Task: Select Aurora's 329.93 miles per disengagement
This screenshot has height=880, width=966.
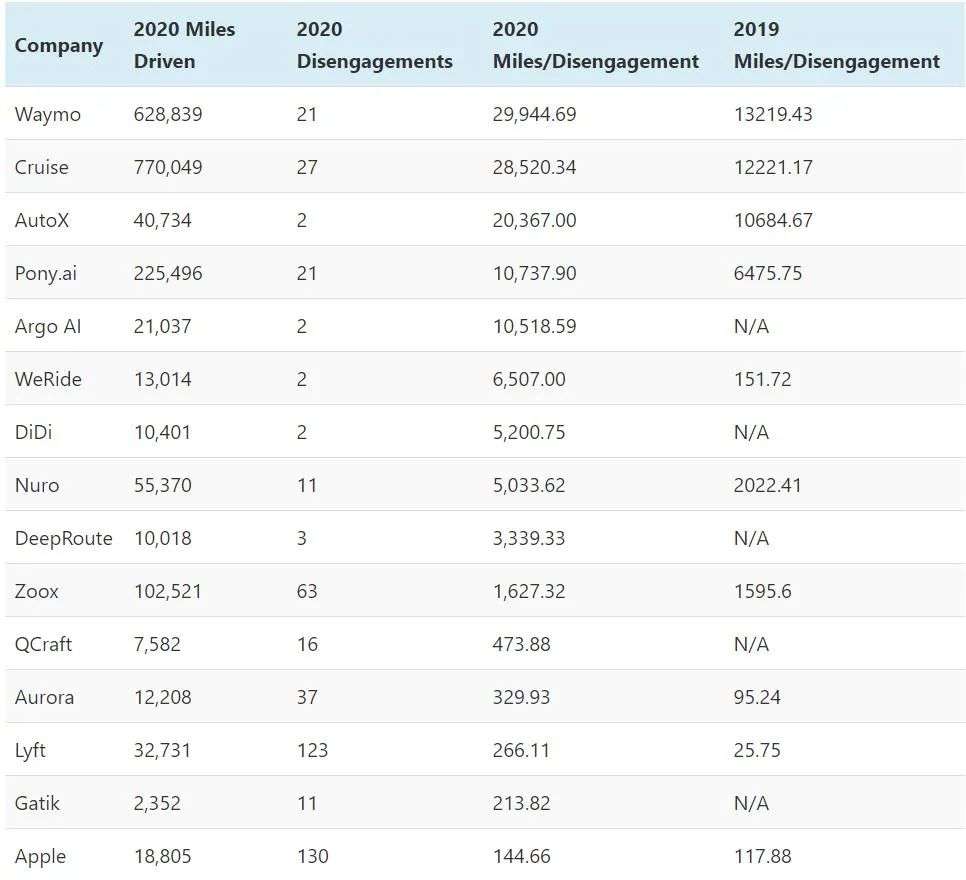Action: (521, 697)
